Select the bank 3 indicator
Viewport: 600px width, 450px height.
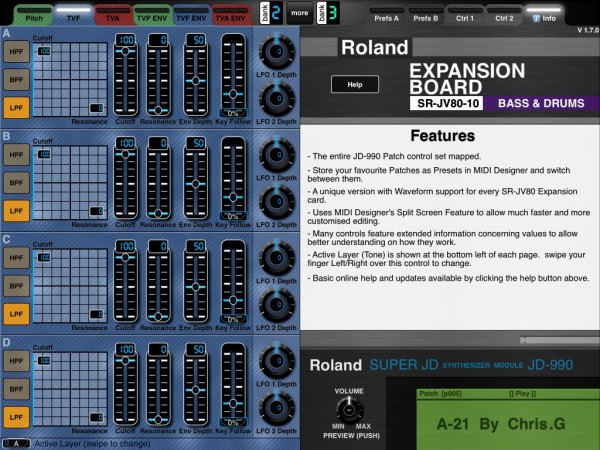pos(328,13)
